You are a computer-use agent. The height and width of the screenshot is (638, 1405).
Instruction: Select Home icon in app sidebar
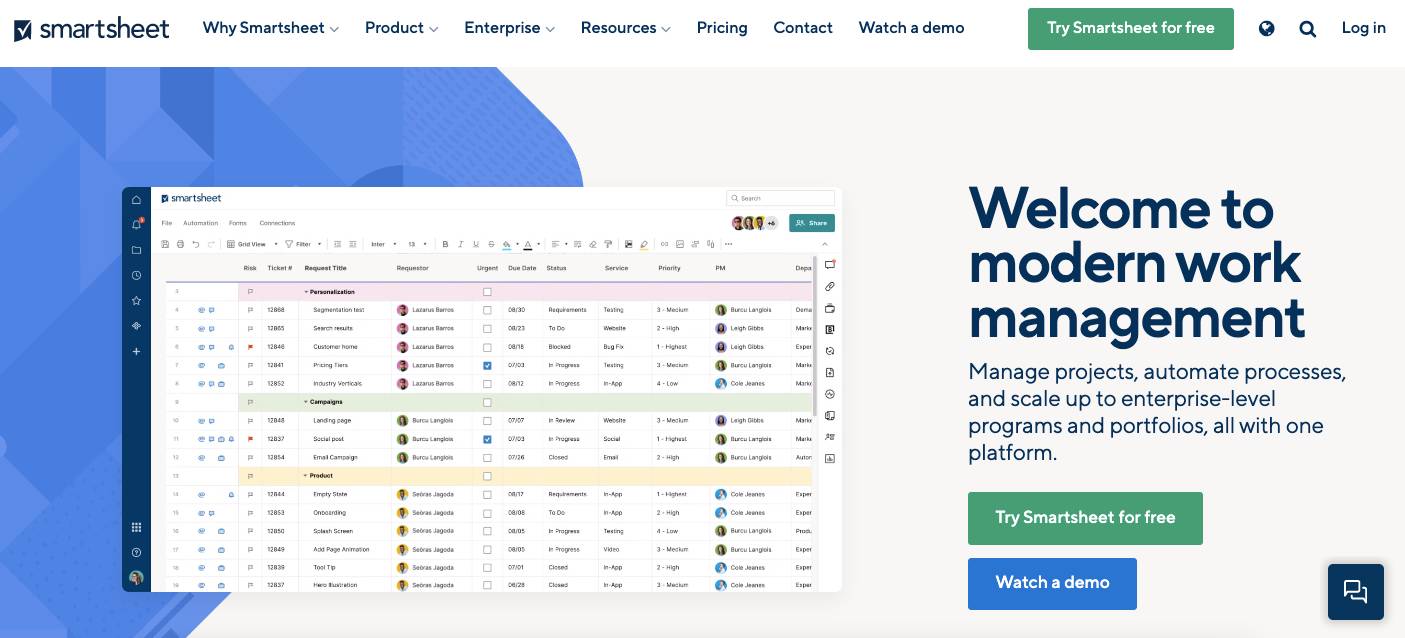pyautogui.click(x=137, y=200)
